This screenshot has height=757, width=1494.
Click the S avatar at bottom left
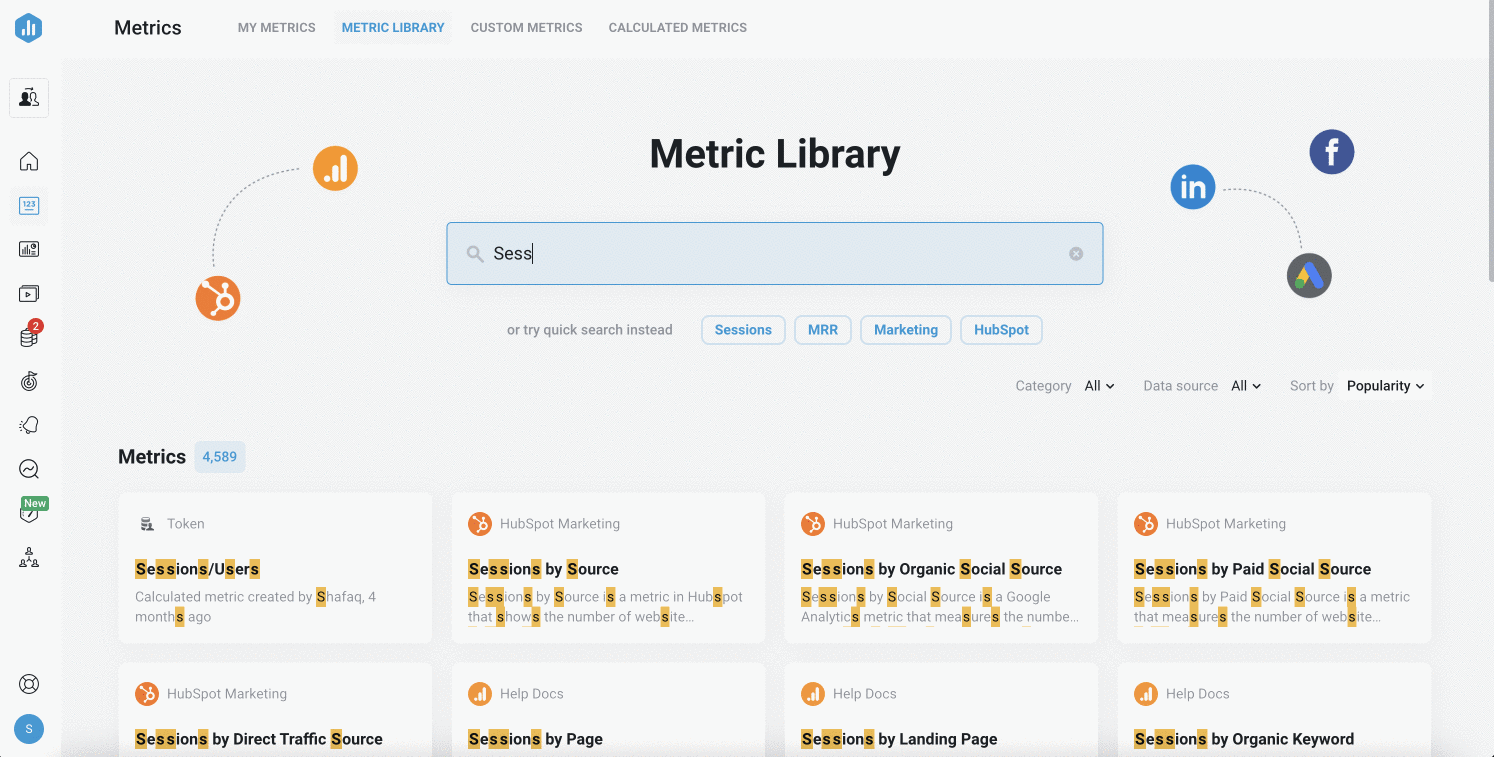[x=29, y=729]
